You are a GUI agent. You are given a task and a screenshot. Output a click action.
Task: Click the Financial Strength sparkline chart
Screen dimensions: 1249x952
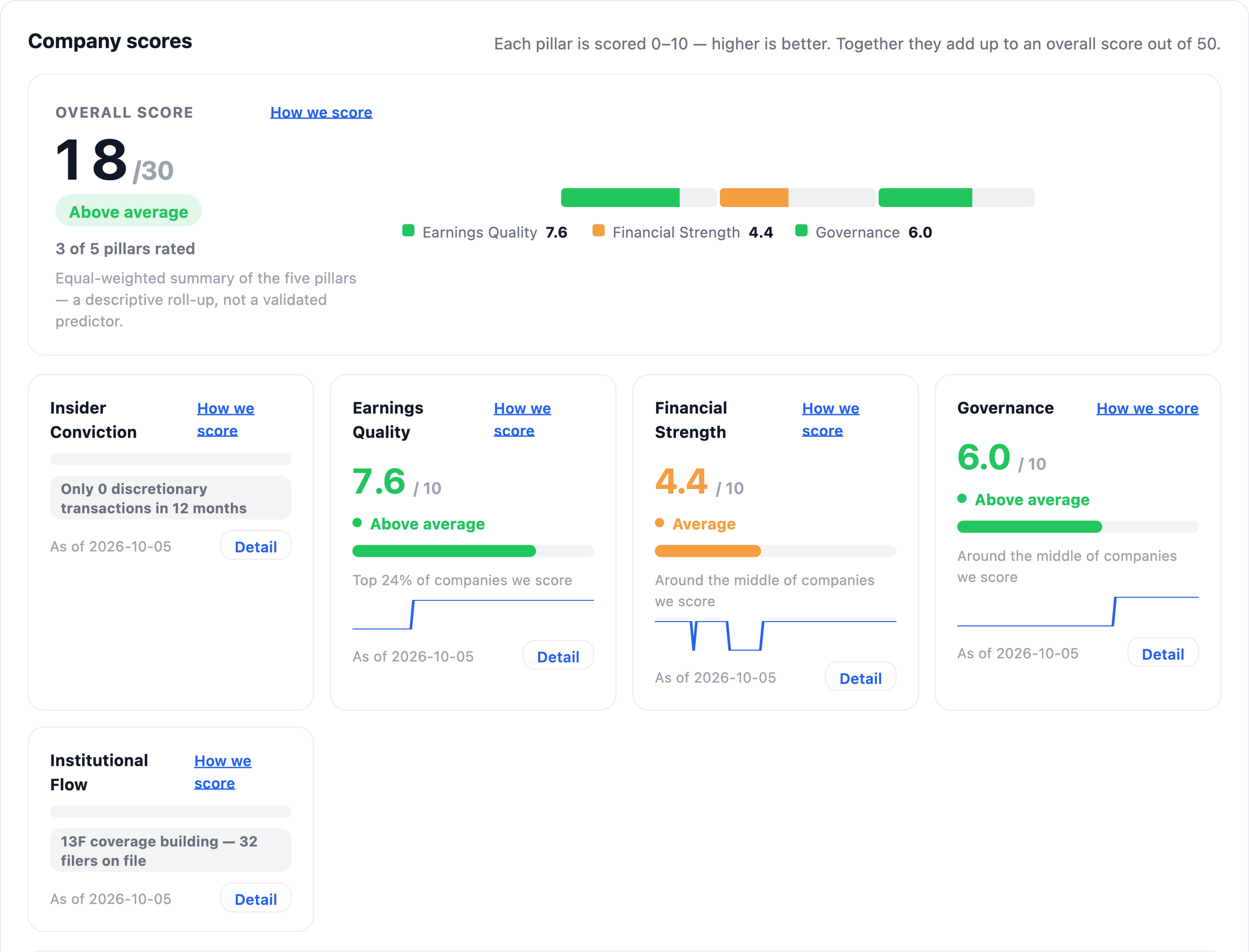click(775, 635)
